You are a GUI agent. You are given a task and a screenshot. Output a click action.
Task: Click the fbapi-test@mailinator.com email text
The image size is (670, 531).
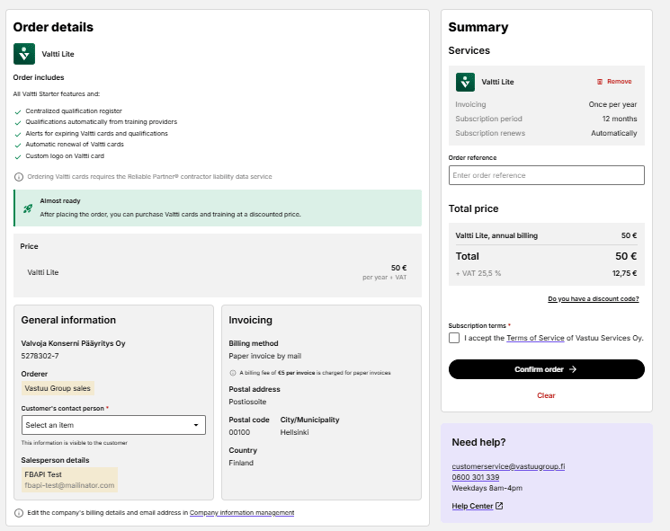pos(70,485)
